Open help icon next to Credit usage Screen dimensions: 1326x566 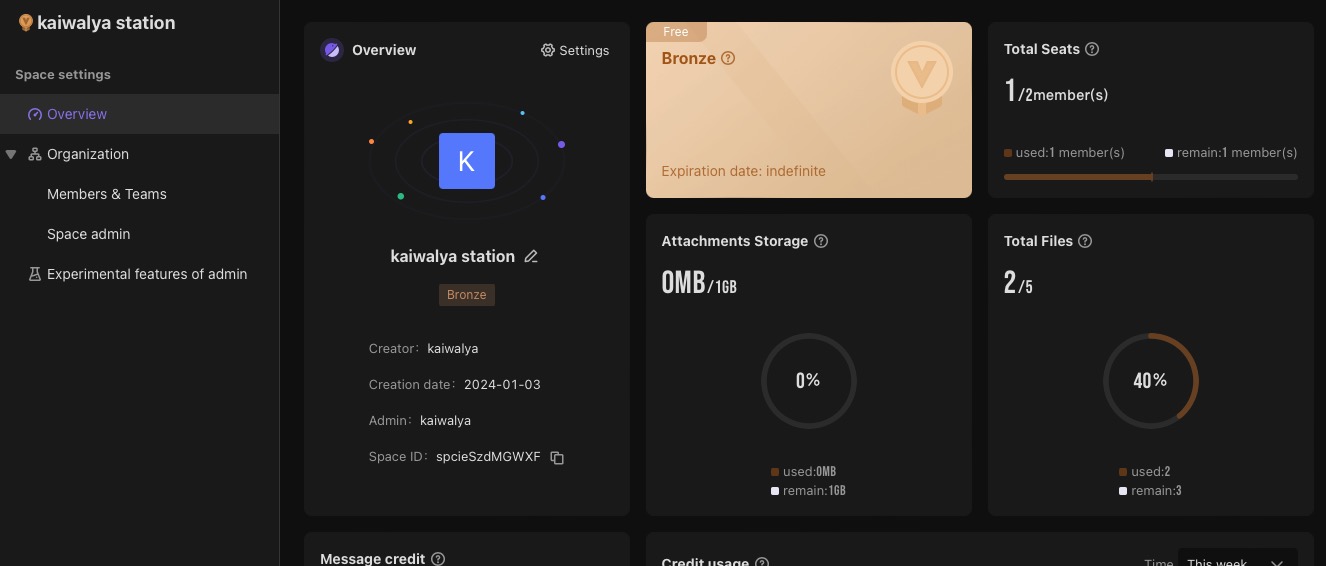click(762, 562)
